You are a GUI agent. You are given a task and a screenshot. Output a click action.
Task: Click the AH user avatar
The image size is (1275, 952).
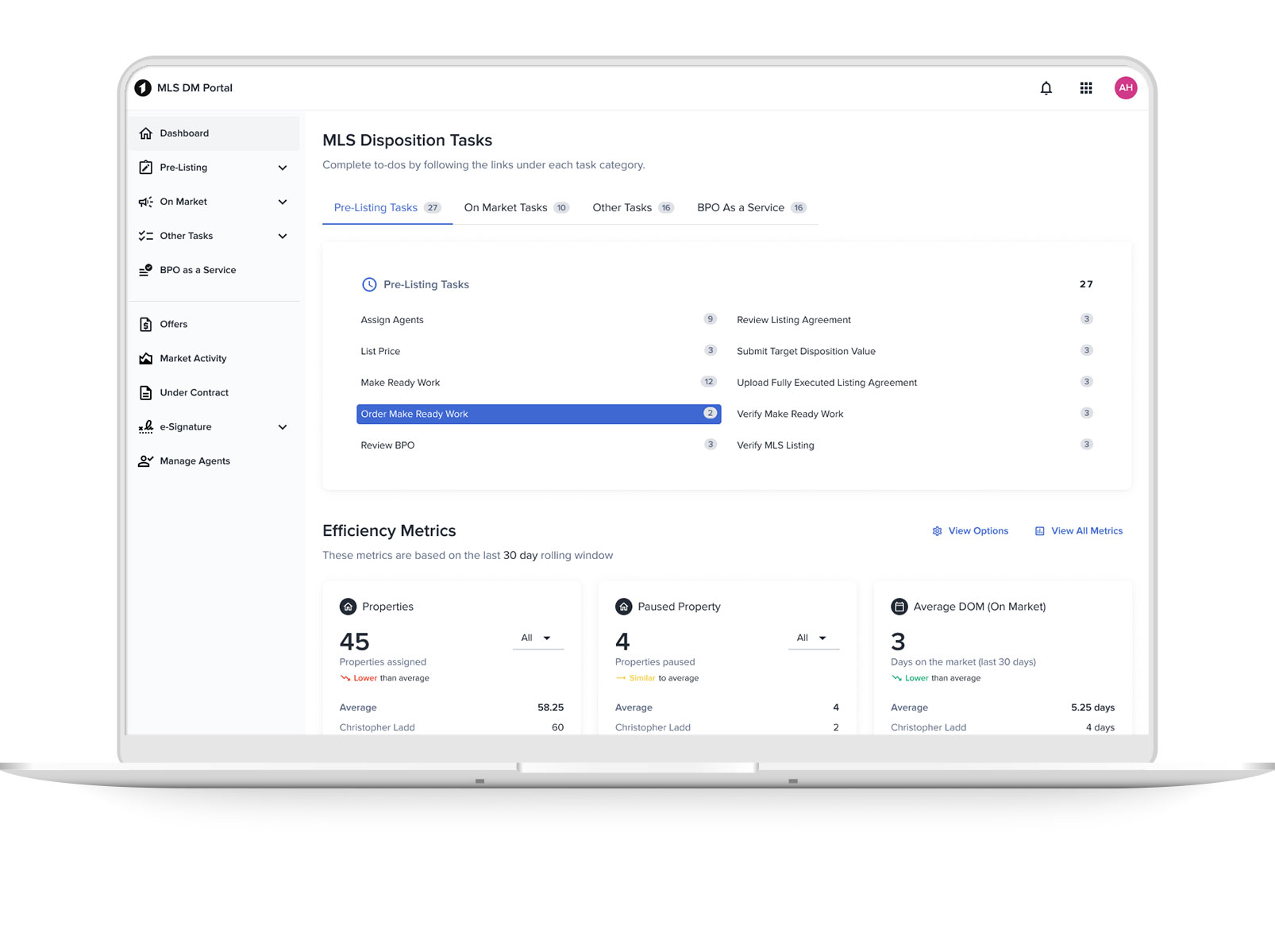(x=1125, y=88)
